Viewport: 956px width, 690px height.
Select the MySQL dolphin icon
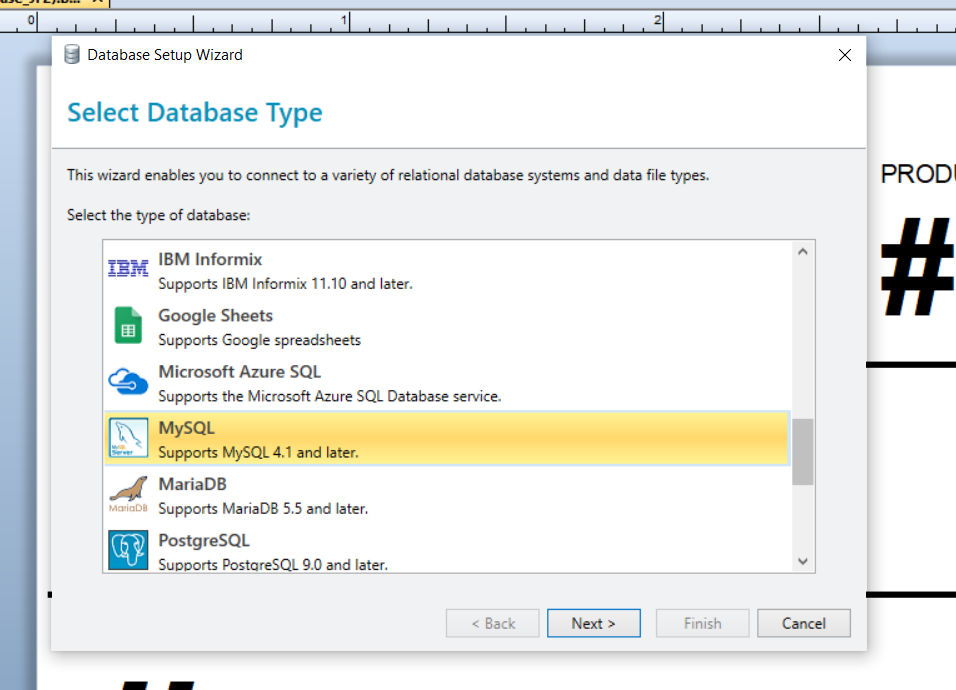128,438
